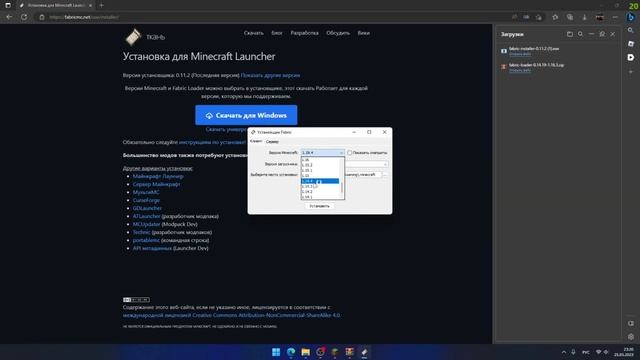Open the Technic list link
The height and width of the screenshot is (360, 640).
141,232
